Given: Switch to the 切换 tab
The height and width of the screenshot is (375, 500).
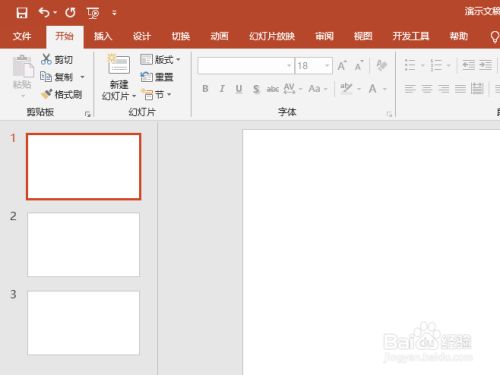Looking at the screenshot, I should 181,36.
